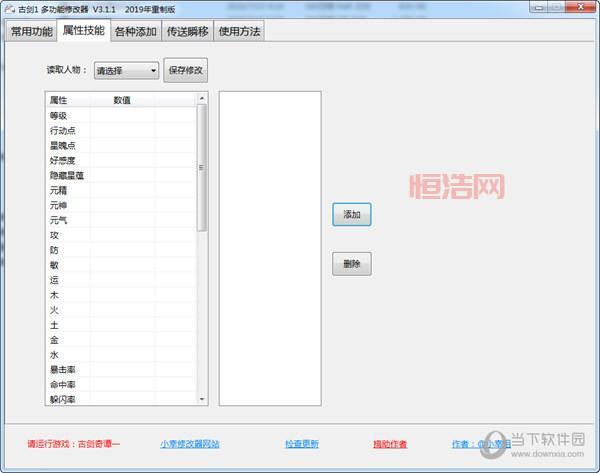The width and height of the screenshot is (600, 473).
Task: Click the 捐助作者 link
Action: (389, 444)
